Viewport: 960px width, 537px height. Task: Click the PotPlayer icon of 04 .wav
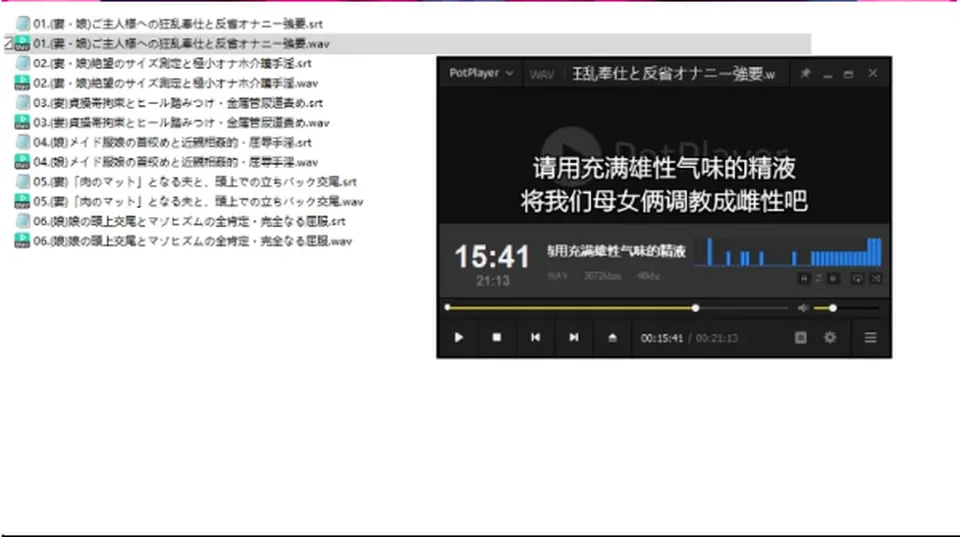point(22,162)
